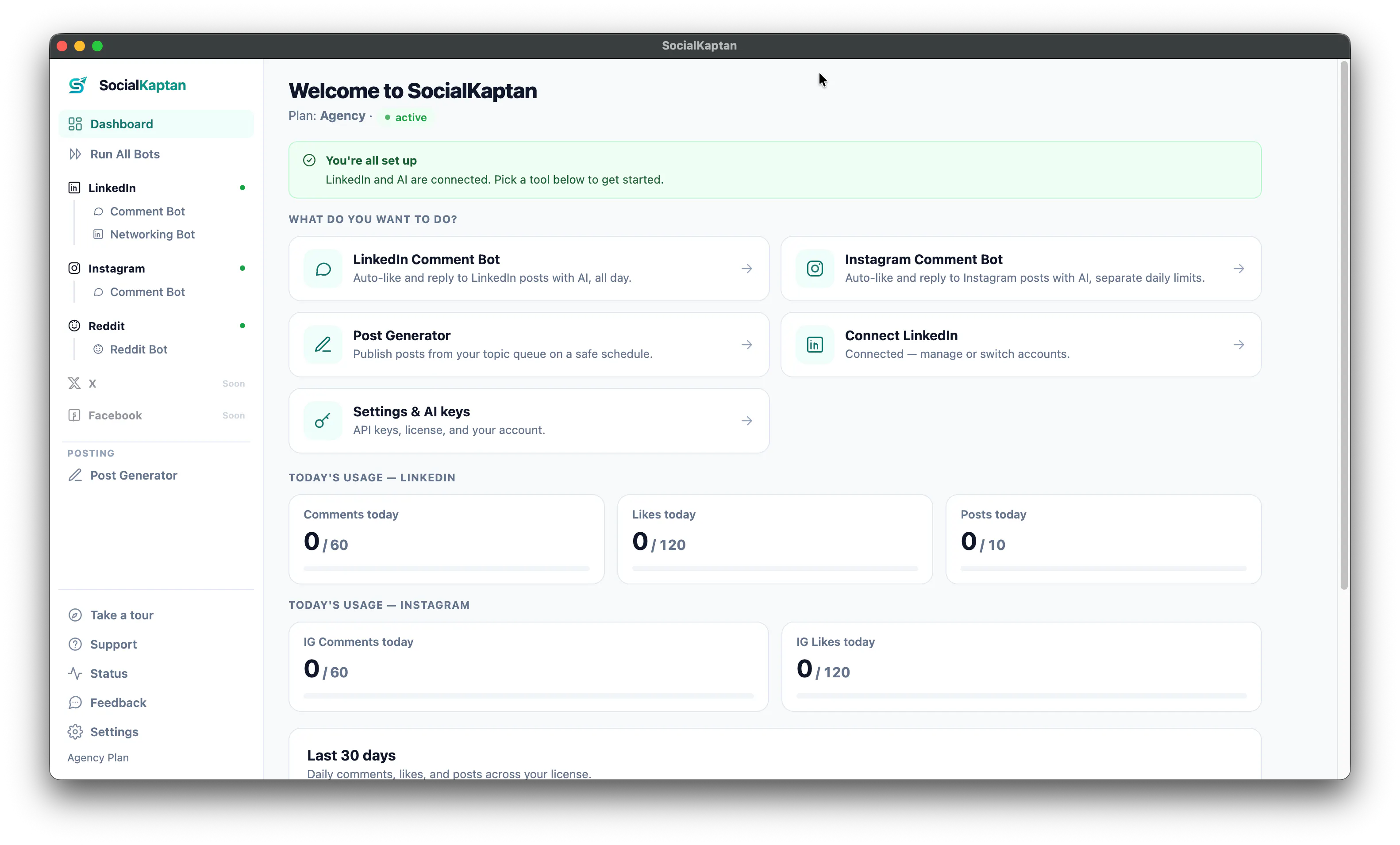
Task: Click the Agency Plan label
Action: pyautogui.click(x=98, y=757)
